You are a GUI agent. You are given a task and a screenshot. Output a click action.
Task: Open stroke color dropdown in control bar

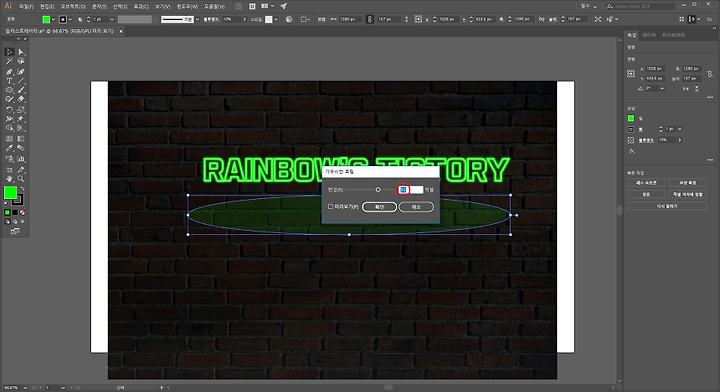(70, 19)
